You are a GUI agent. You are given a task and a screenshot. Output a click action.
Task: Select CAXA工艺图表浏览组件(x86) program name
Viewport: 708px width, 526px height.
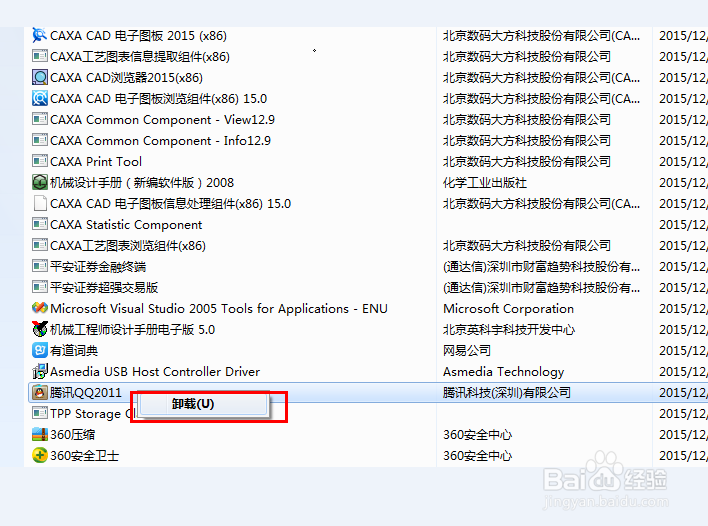[x=128, y=246]
